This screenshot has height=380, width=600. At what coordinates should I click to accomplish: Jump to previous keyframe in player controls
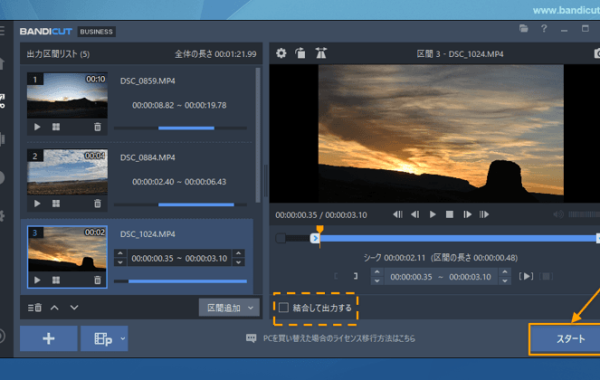pos(398,215)
